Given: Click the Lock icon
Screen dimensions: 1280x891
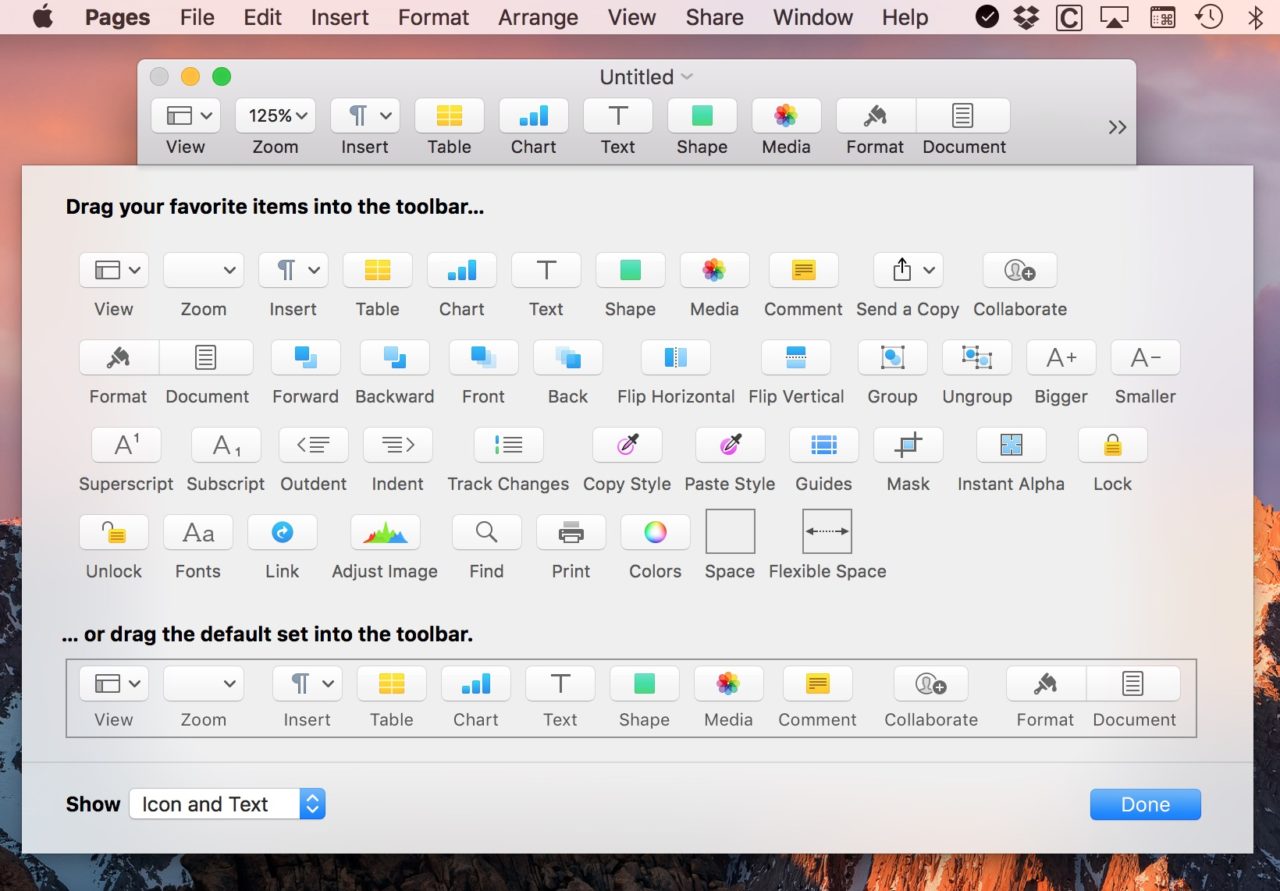Looking at the screenshot, I should click(x=1112, y=445).
